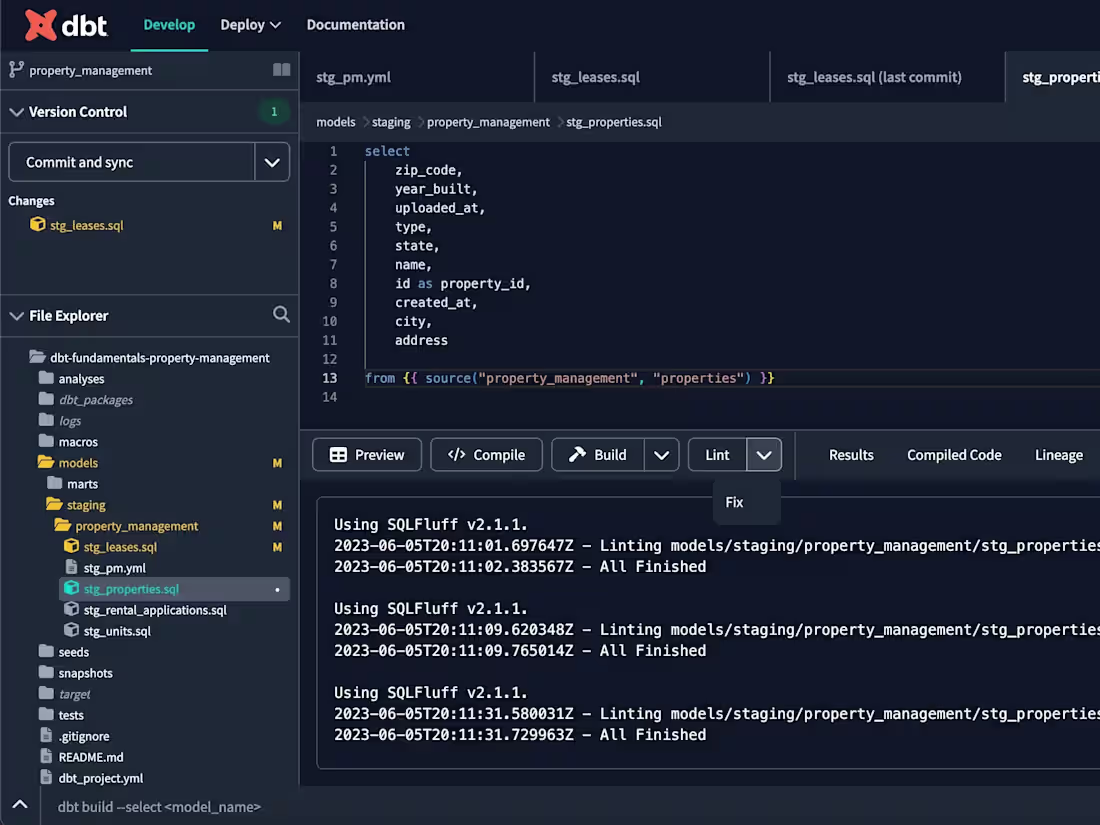Click the Changes count badge in Version Control
This screenshot has height=825, width=1100.
[274, 111]
